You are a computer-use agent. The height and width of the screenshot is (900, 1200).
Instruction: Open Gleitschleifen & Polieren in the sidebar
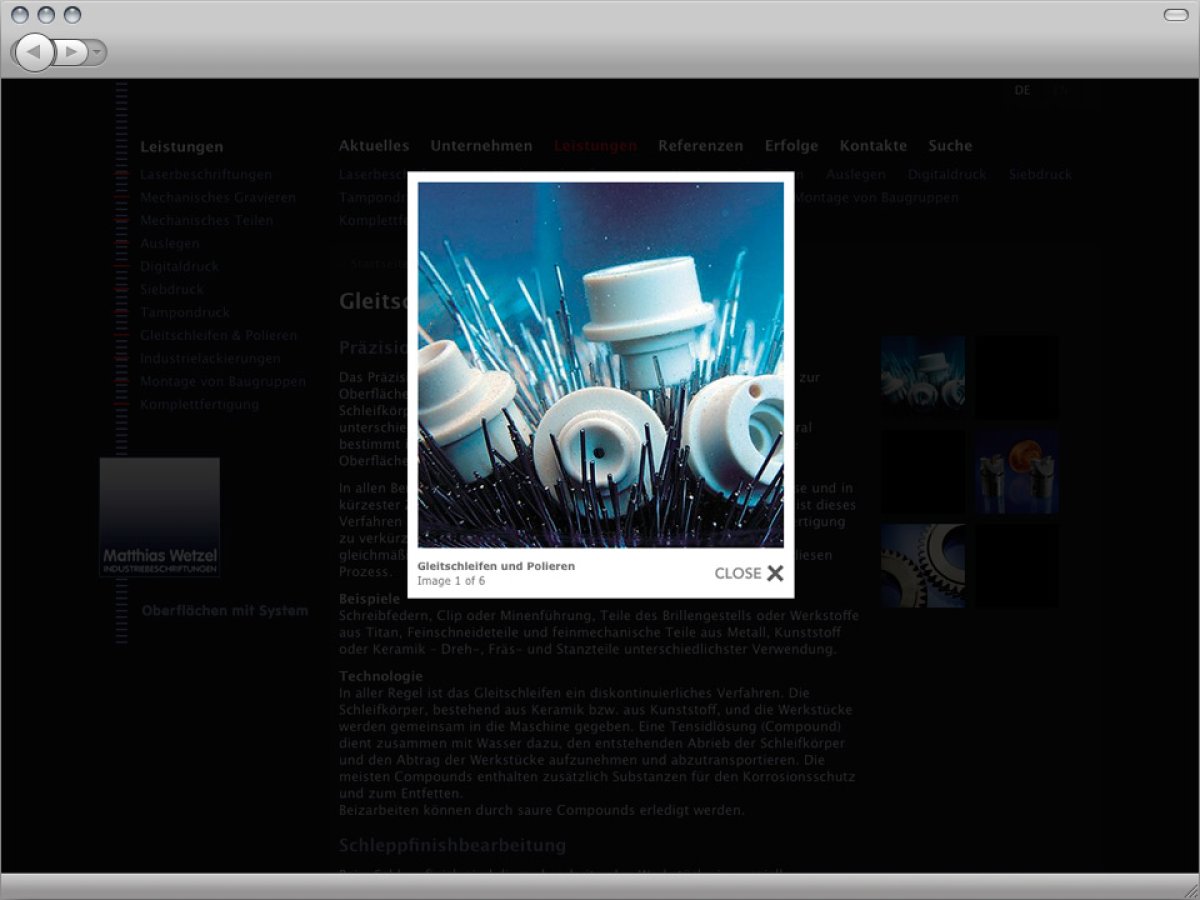pyautogui.click(x=218, y=335)
